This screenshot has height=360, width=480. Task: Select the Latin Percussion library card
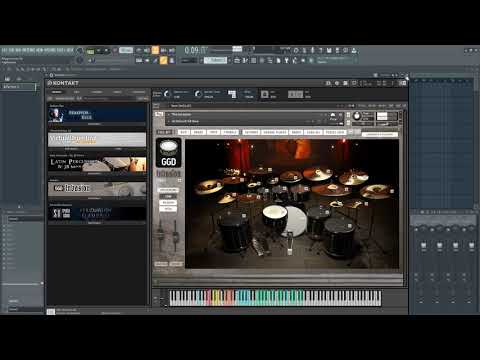click(x=97, y=164)
